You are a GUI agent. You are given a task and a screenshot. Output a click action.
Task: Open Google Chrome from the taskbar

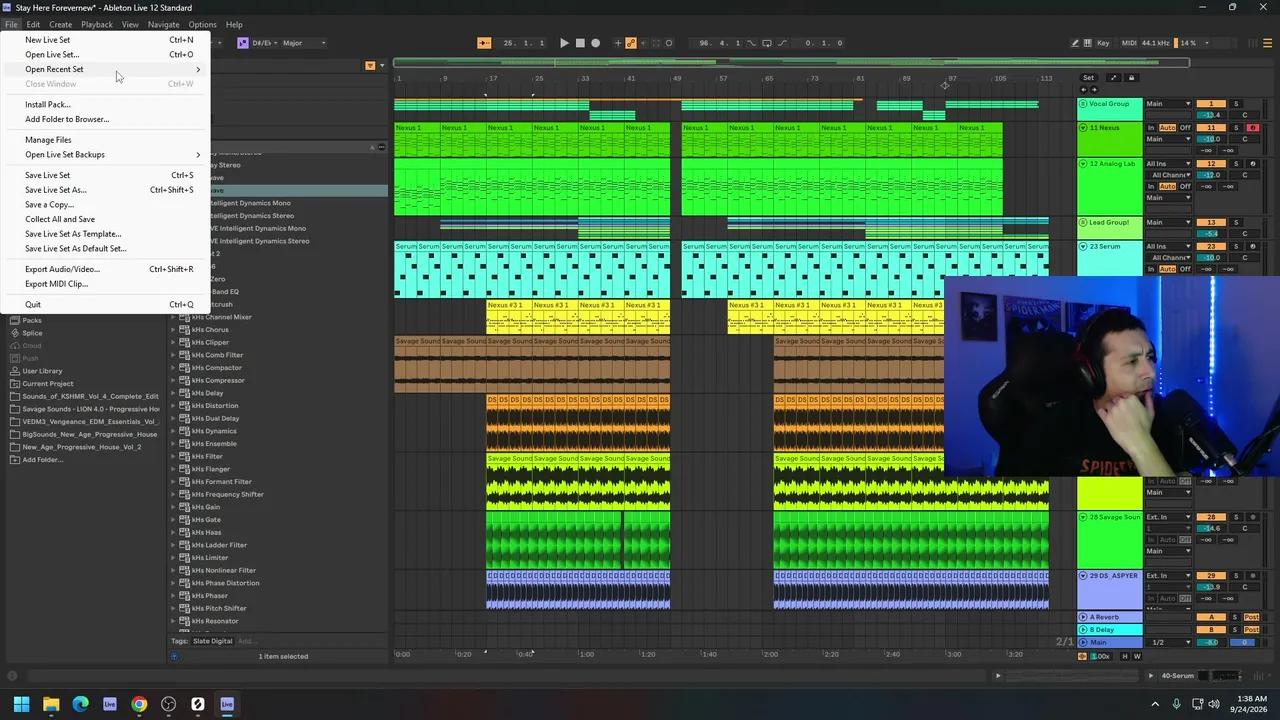pyautogui.click(x=139, y=704)
